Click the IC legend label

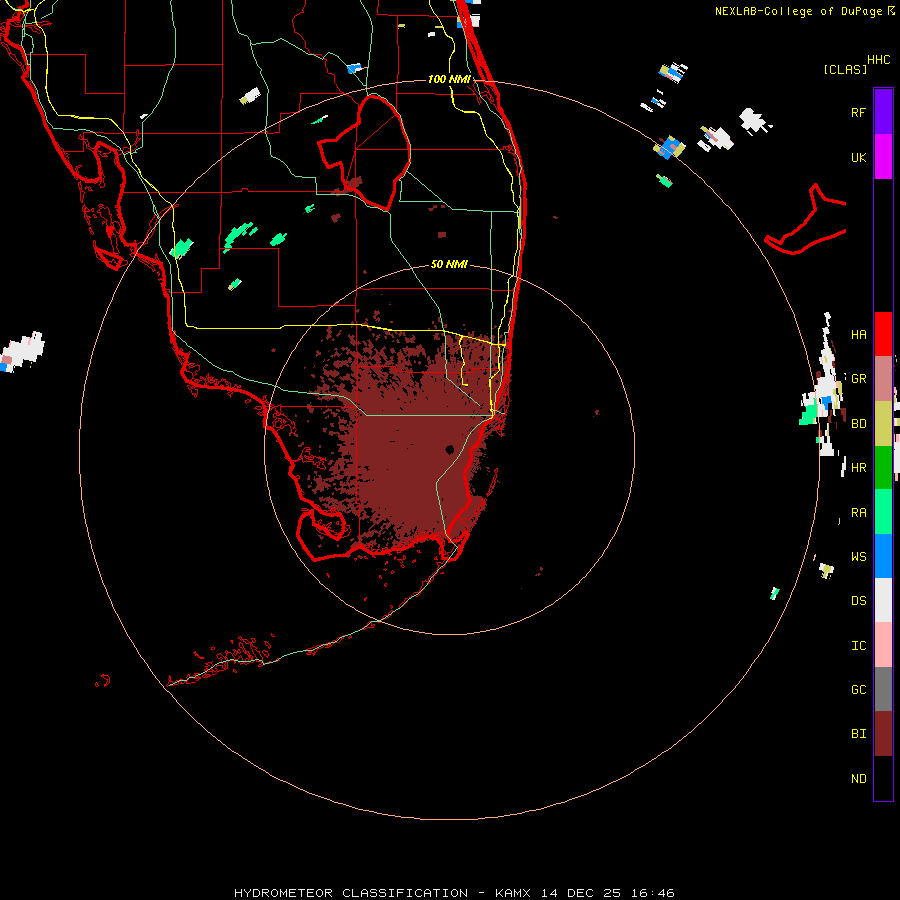pyautogui.click(x=858, y=646)
